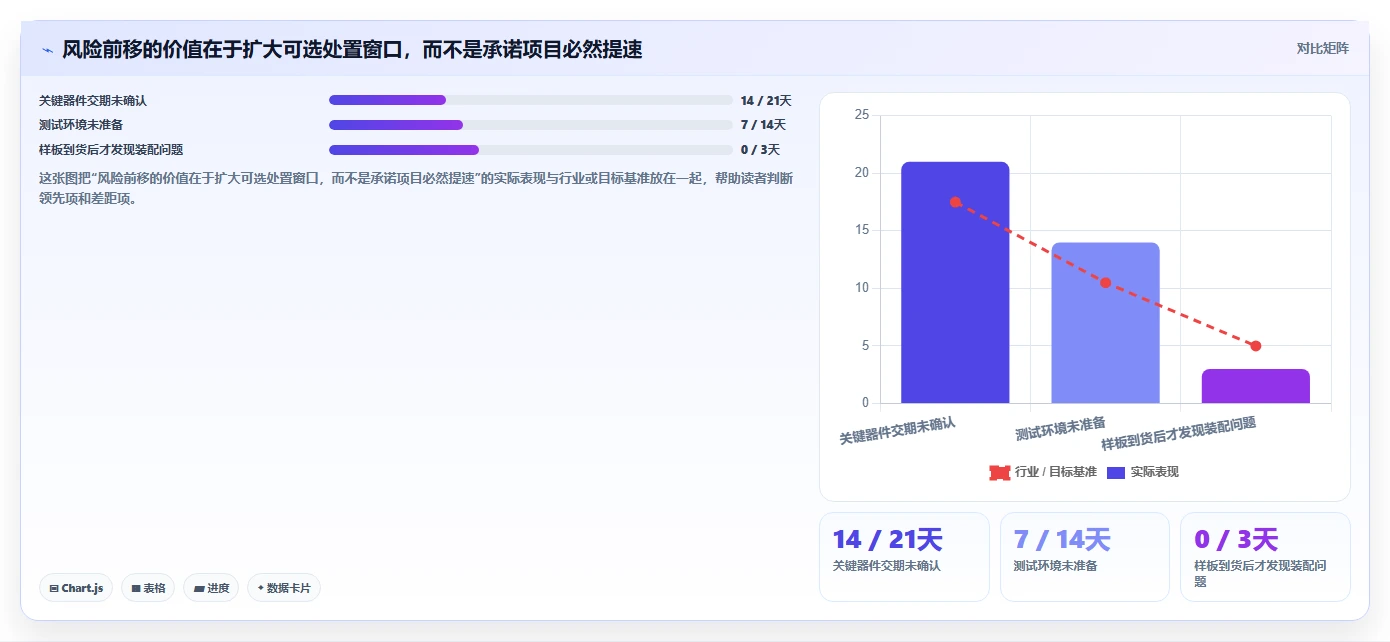
Task: Open the 7 / 14天 data card
Action: tap(1085, 557)
